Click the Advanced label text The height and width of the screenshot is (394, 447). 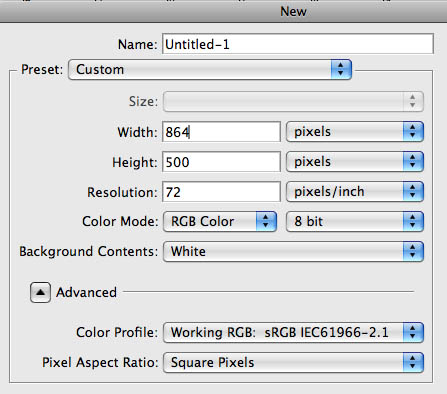(x=86, y=292)
